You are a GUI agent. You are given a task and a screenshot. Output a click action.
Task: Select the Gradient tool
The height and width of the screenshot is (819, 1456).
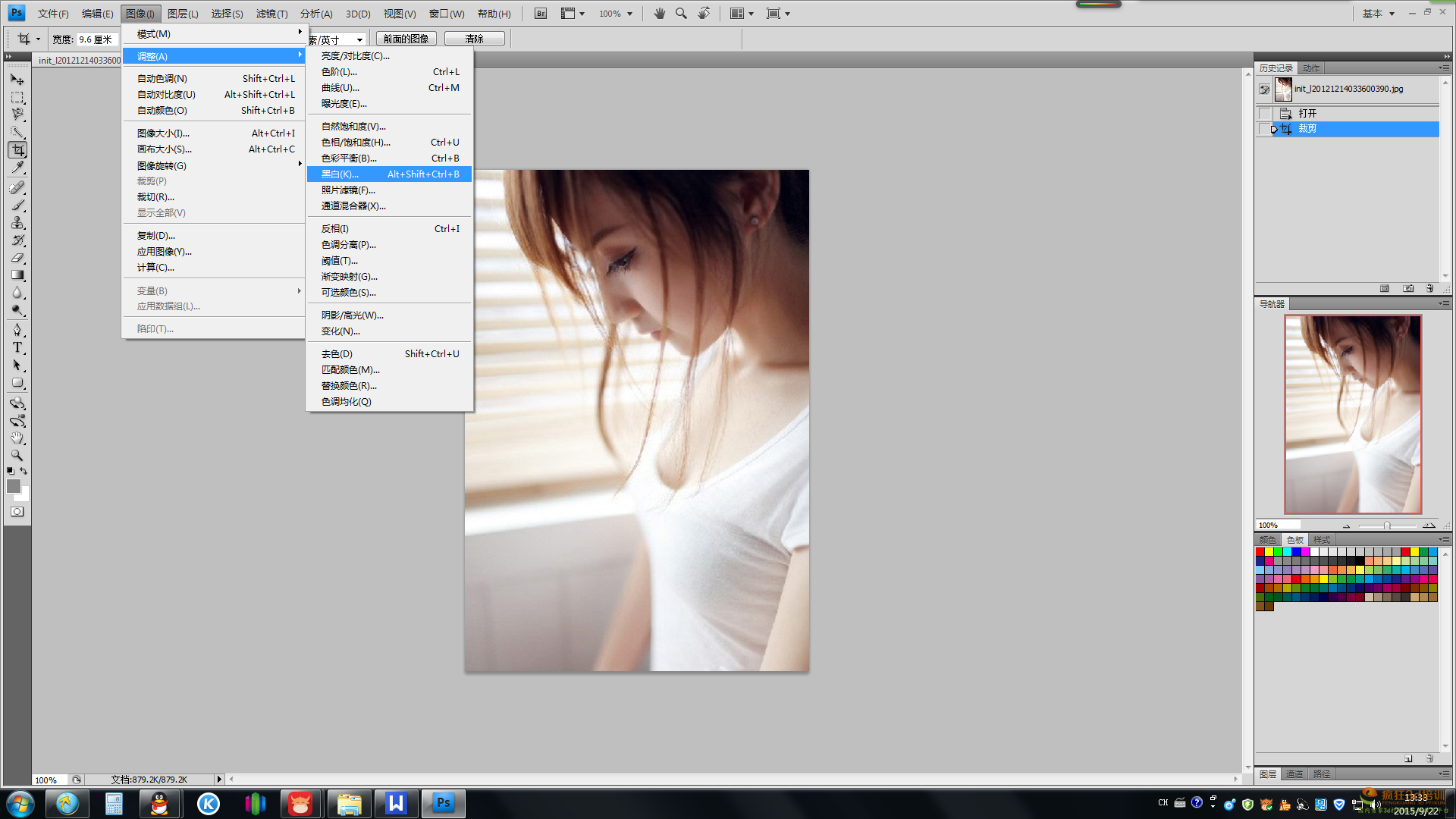(x=17, y=275)
